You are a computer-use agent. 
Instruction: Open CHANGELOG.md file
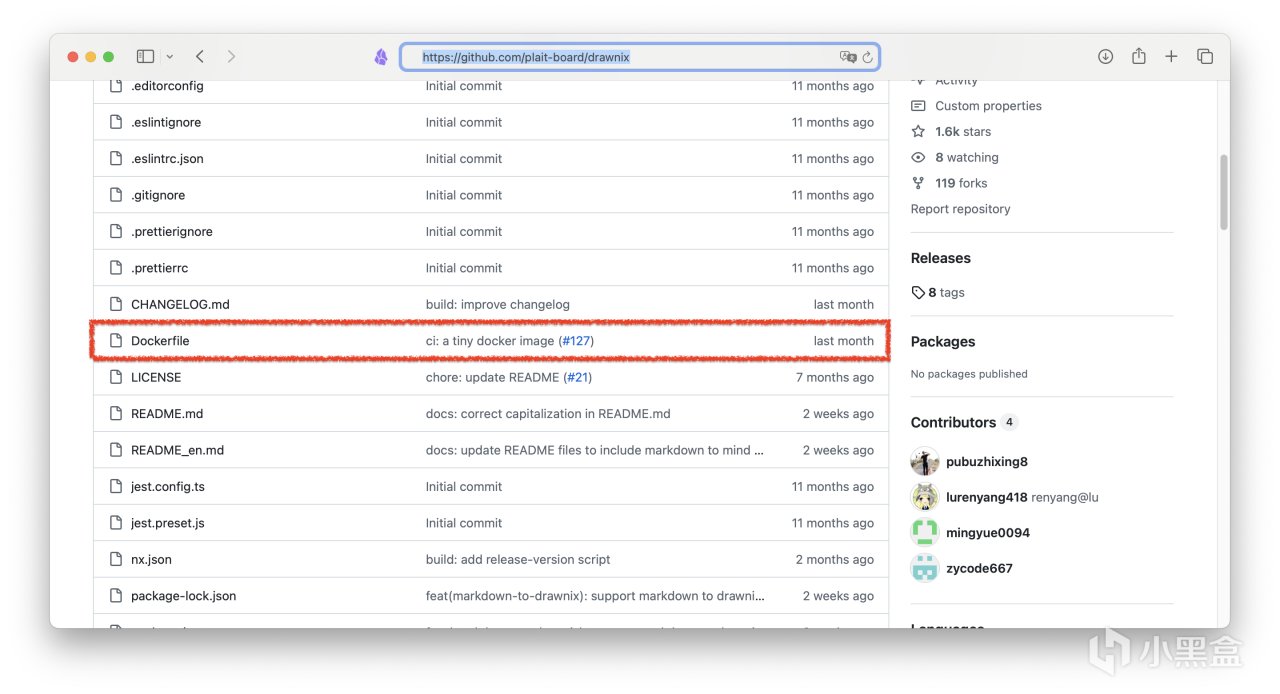pos(180,304)
